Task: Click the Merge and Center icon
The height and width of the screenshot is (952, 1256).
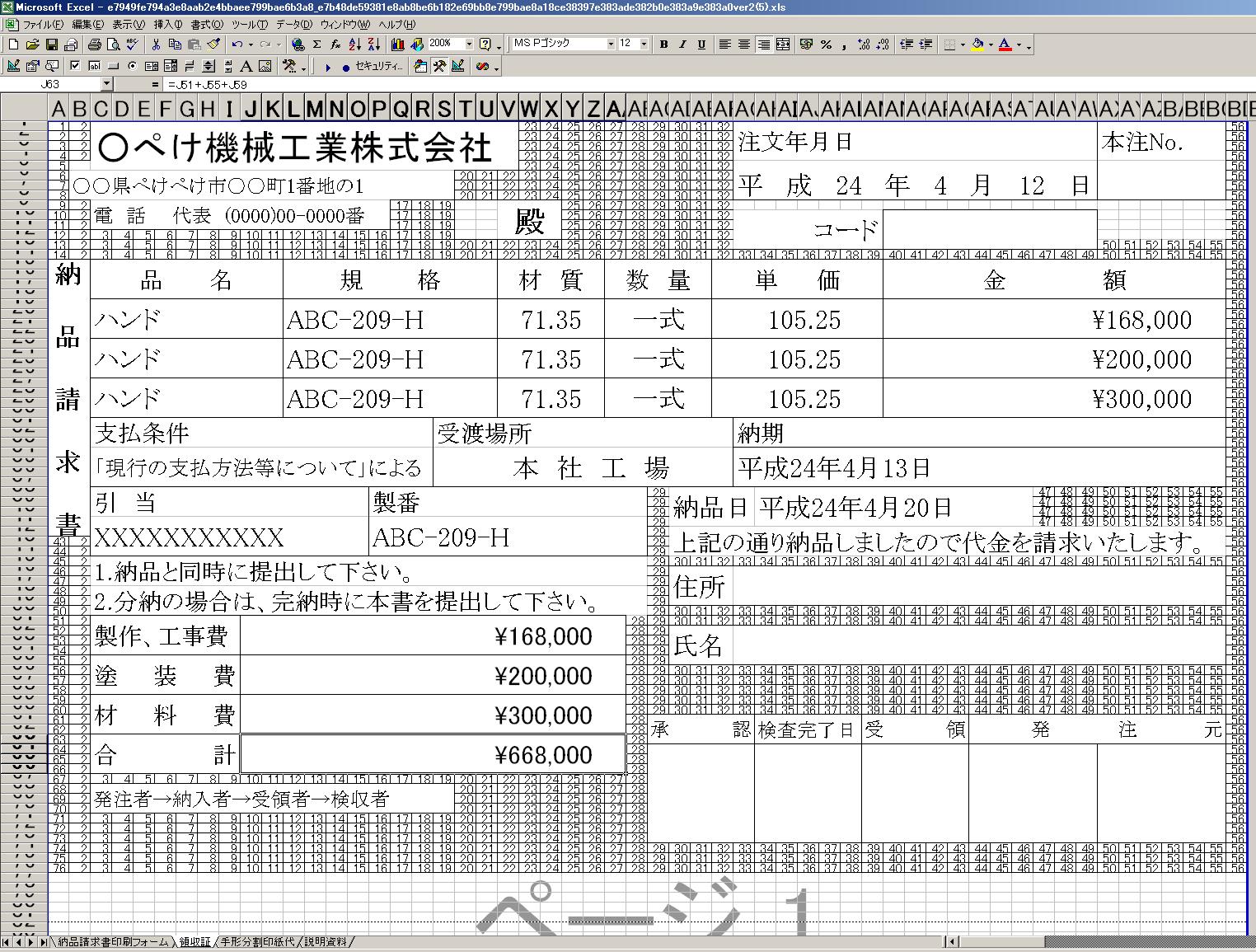Action: 783,45
